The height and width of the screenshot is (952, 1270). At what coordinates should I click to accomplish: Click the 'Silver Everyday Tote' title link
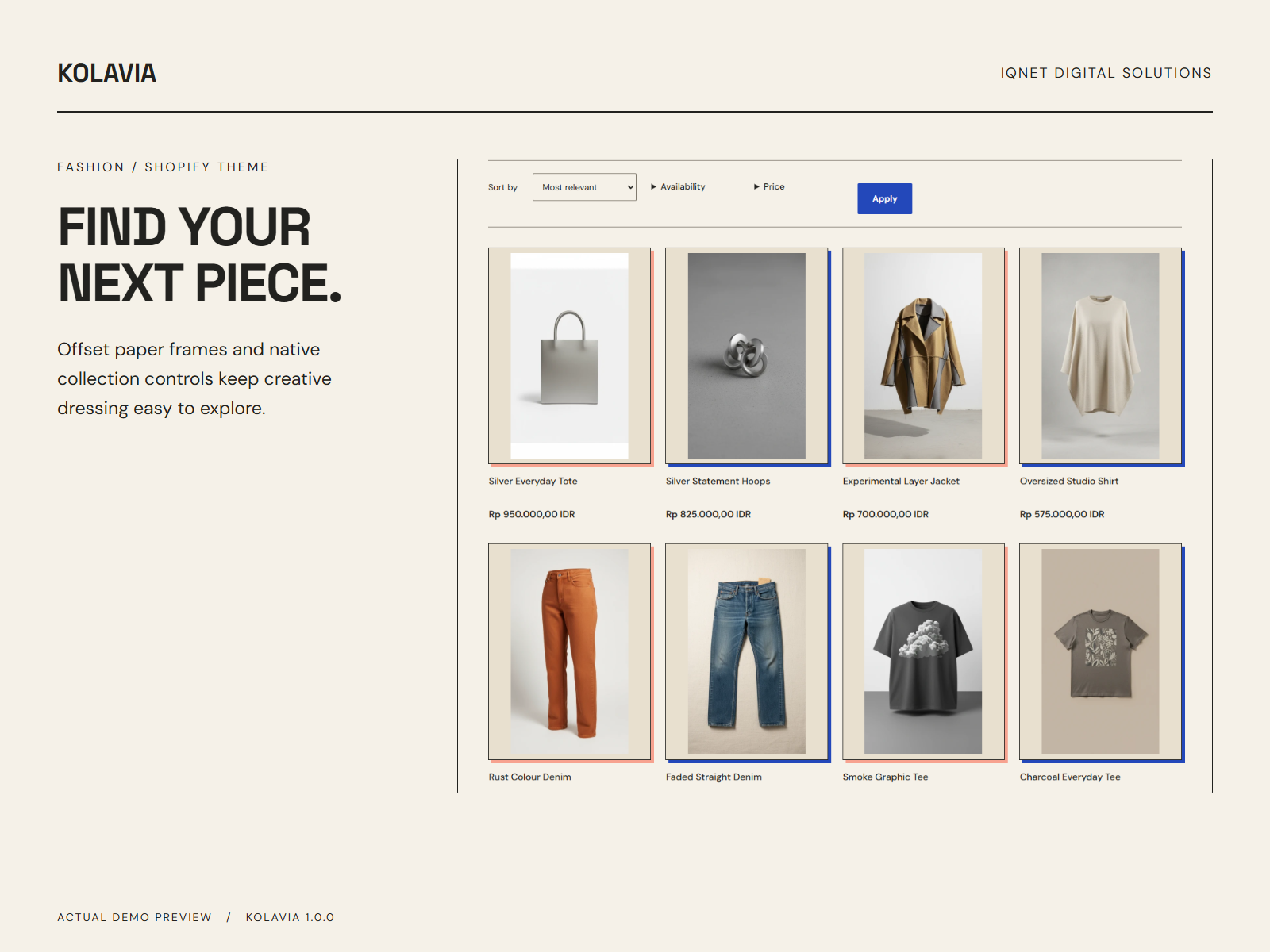pyautogui.click(x=533, y=481)
